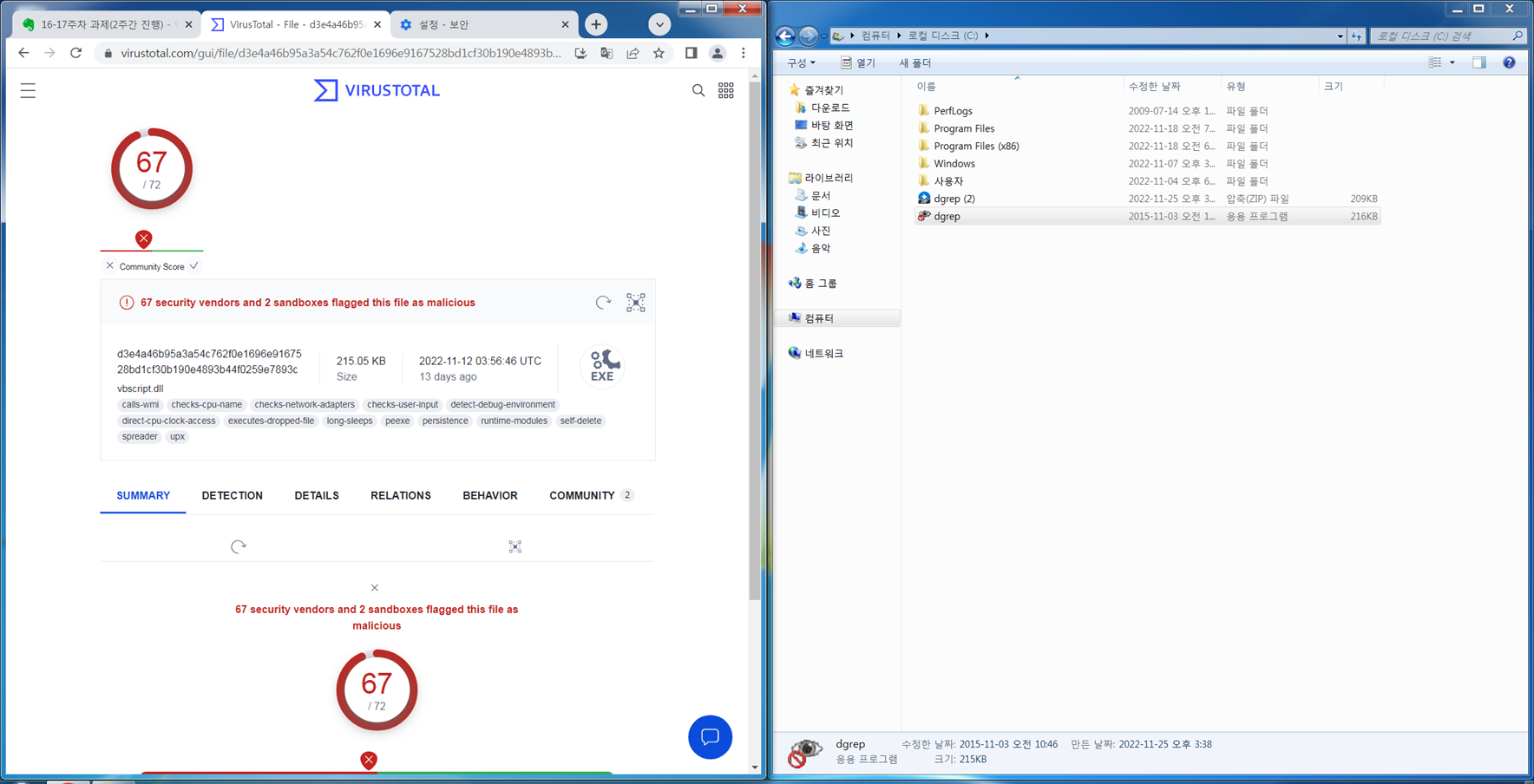The width and height of the screenshot is (1534, 784).
Task: Open the graph icon beside the malicious alert
Action: pos(636,302)
